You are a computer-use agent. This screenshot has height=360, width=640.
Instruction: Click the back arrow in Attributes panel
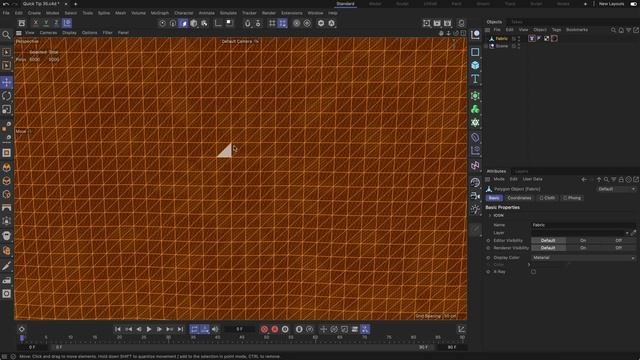pos(584,179)
